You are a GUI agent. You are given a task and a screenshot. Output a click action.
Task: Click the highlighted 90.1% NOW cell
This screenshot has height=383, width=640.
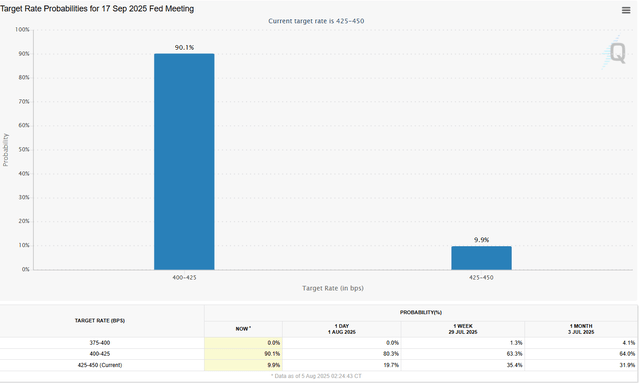(243, 354)
